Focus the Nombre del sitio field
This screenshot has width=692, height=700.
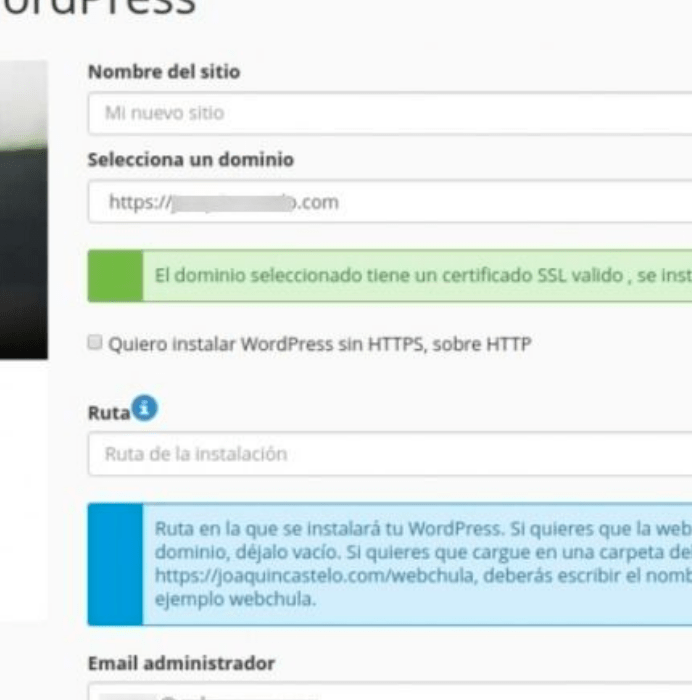click(x=390, y=113)
